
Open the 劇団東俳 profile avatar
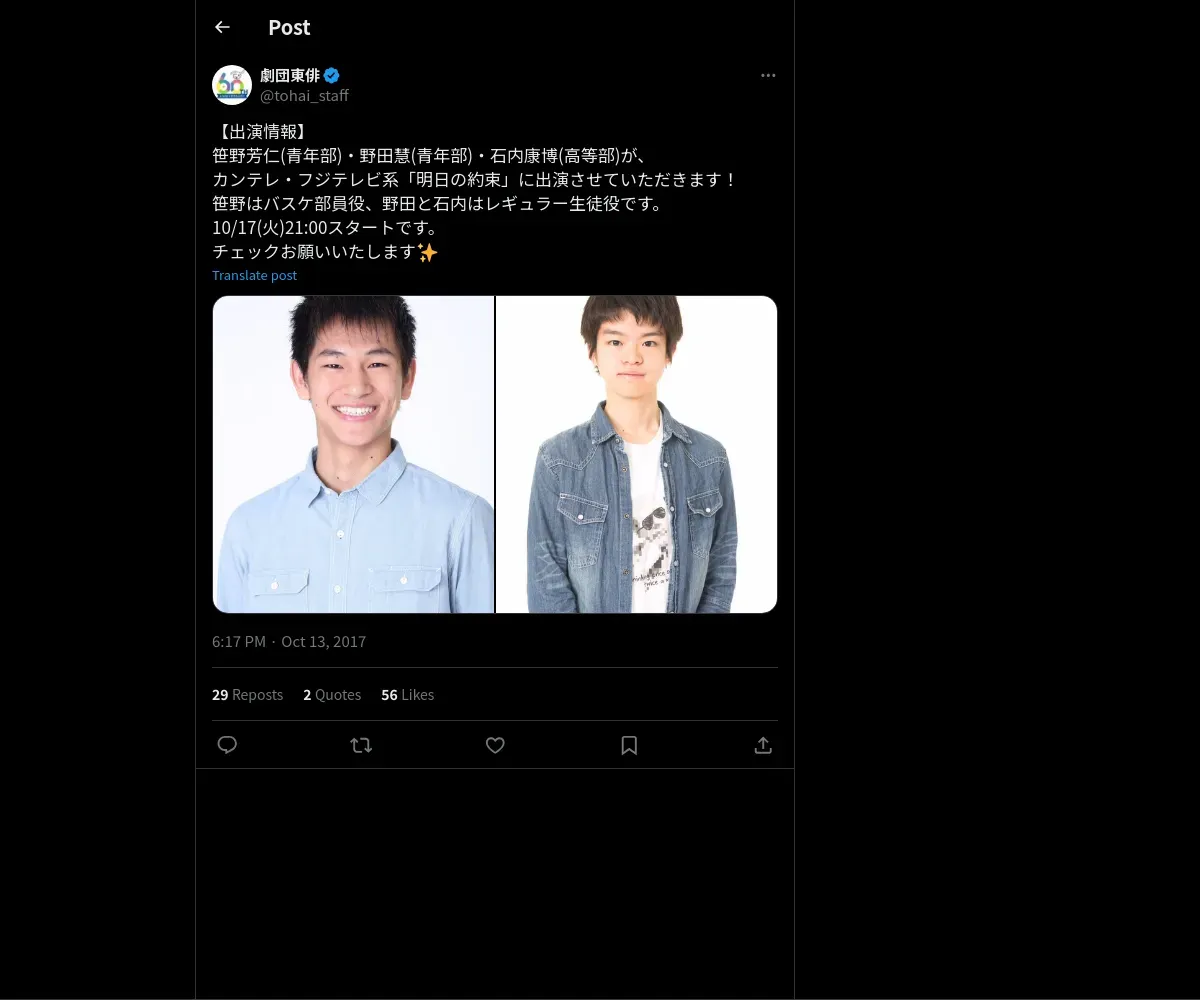(x=232, y=85)
